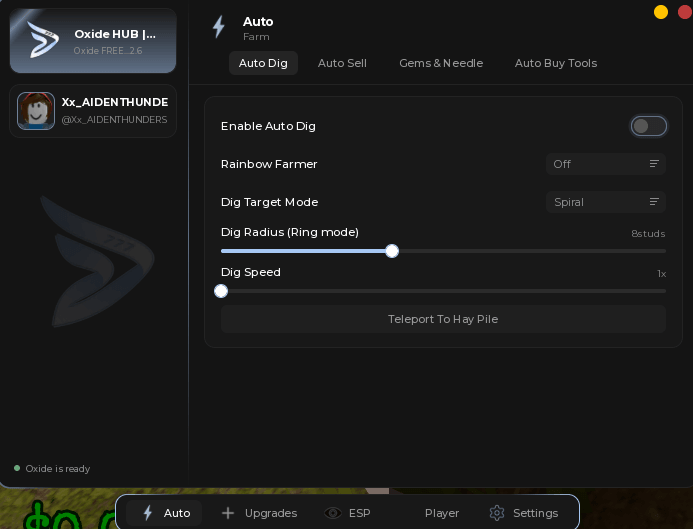Click the Teleport To Hay Pile button

click(443, 319)
